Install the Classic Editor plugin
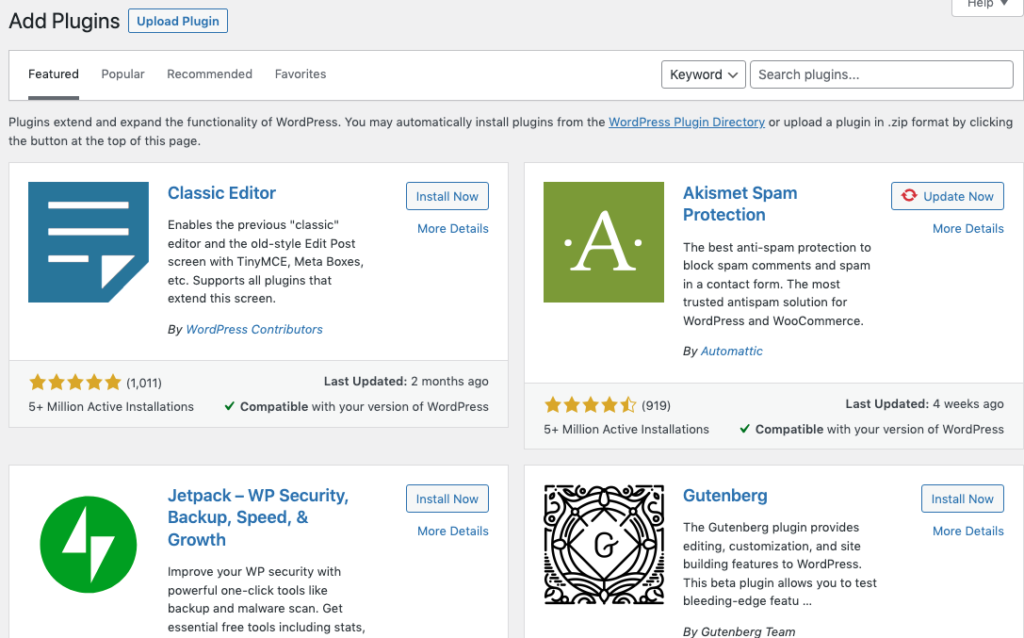1024x638 pixels. pyautogui.click(x=447, y=196)
